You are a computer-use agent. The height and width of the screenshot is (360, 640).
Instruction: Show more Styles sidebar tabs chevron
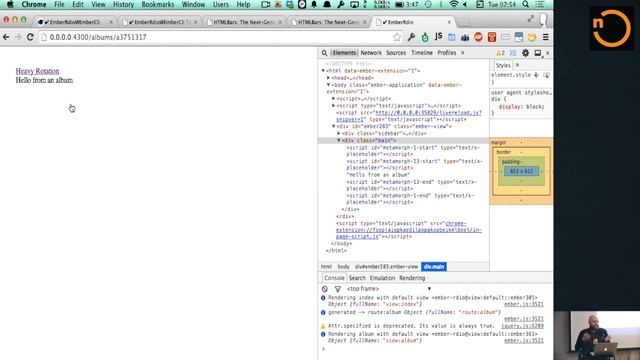(x=517, y=65)
